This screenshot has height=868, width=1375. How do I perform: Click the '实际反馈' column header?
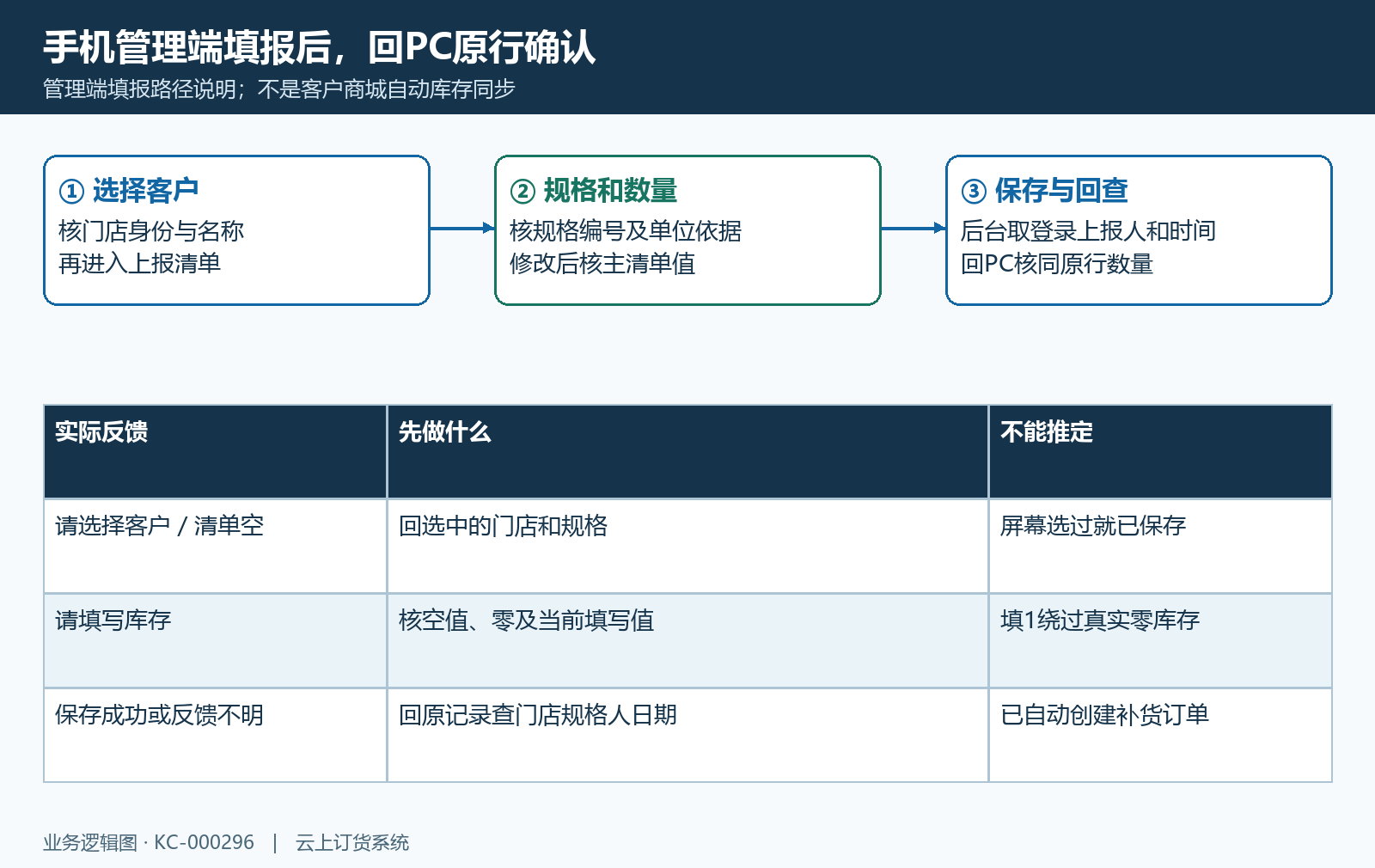[215, 452]
